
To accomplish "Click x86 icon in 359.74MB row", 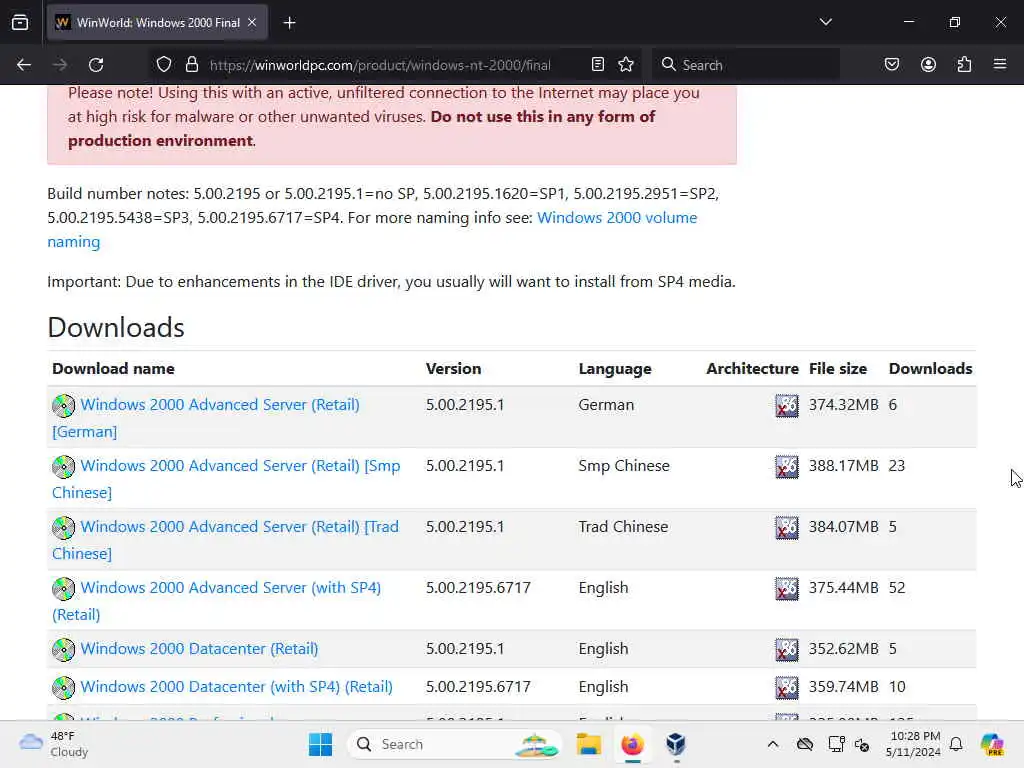I will coord(786,688).
